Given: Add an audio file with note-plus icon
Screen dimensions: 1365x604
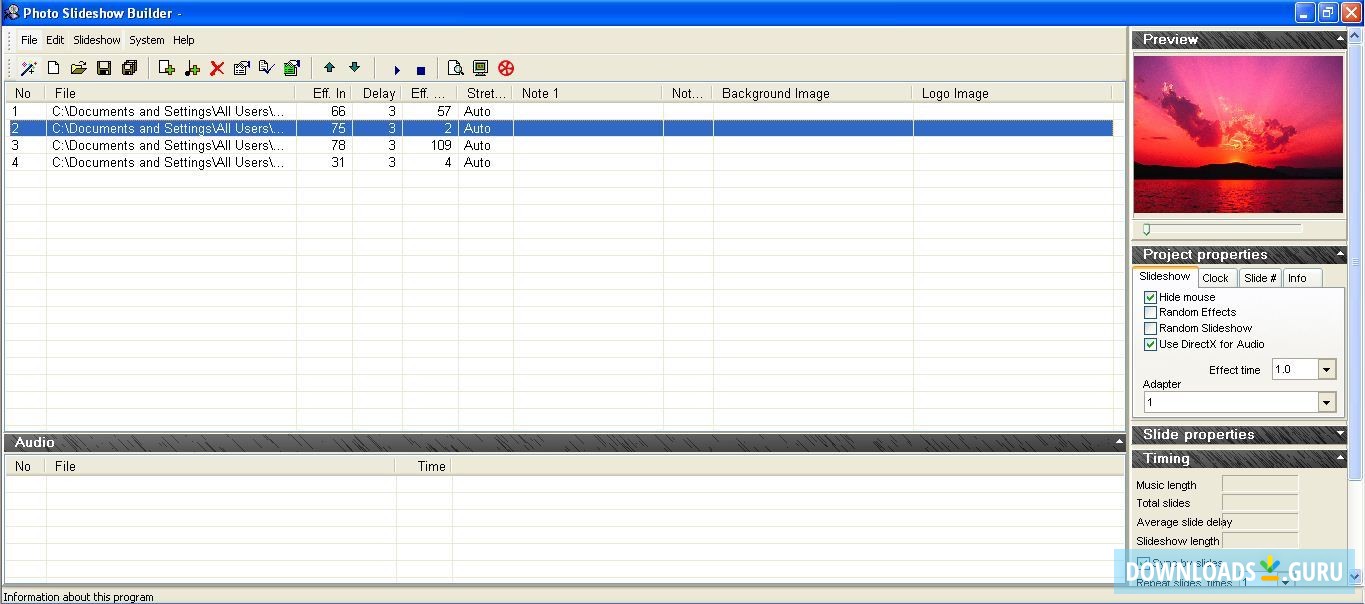Looking at the screenshot, I should coord(192,68).
